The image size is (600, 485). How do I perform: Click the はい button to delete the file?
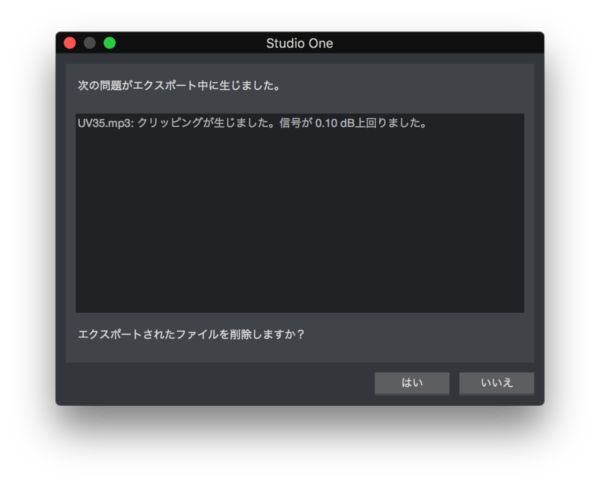[412, 383]
